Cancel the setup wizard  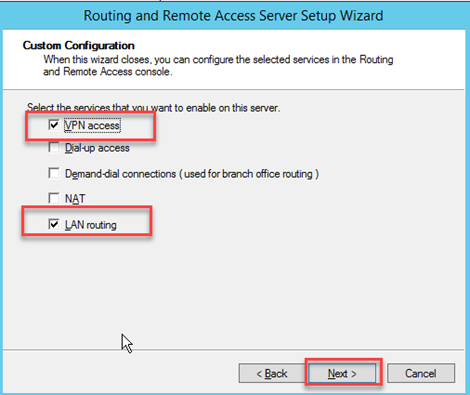pos(421,373)
